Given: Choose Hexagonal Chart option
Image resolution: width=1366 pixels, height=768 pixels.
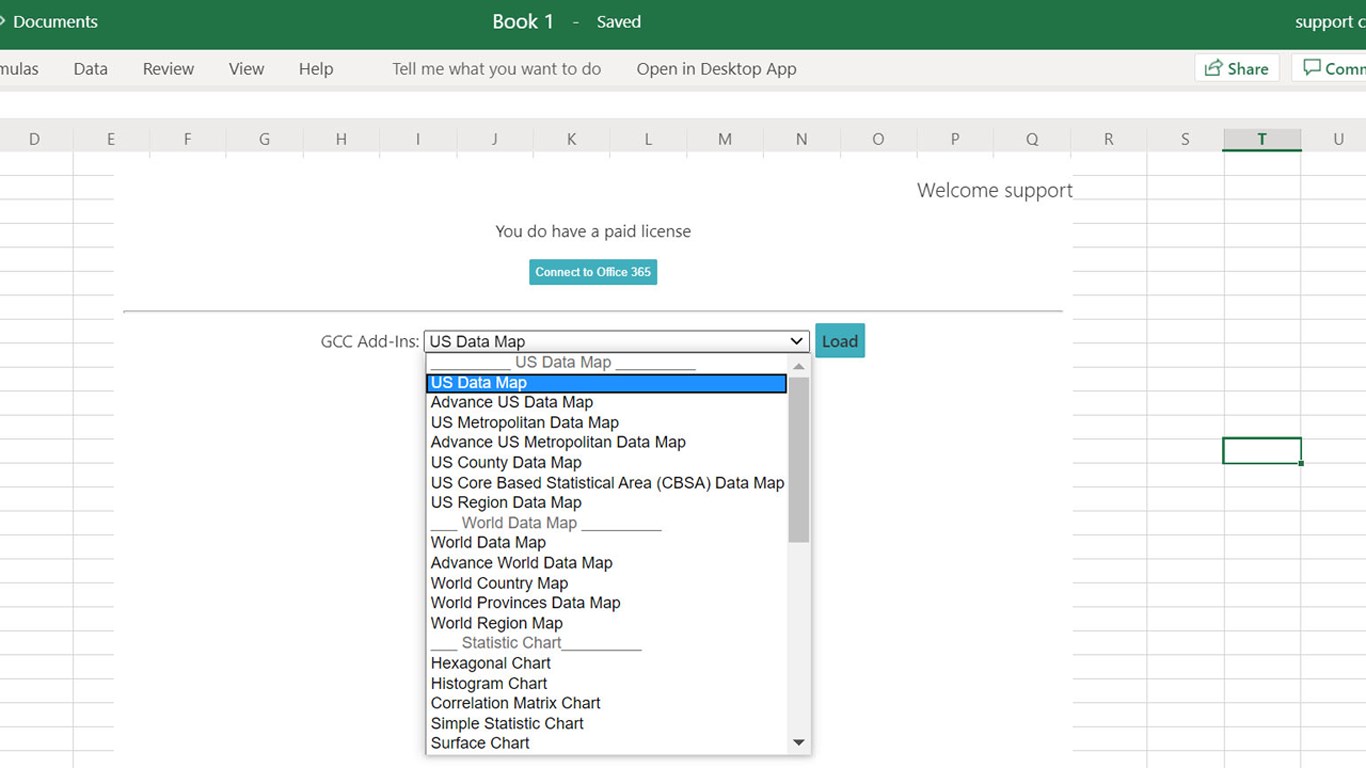Looking at the screenshot, I should pyautogui.click(x=607, y=663).
